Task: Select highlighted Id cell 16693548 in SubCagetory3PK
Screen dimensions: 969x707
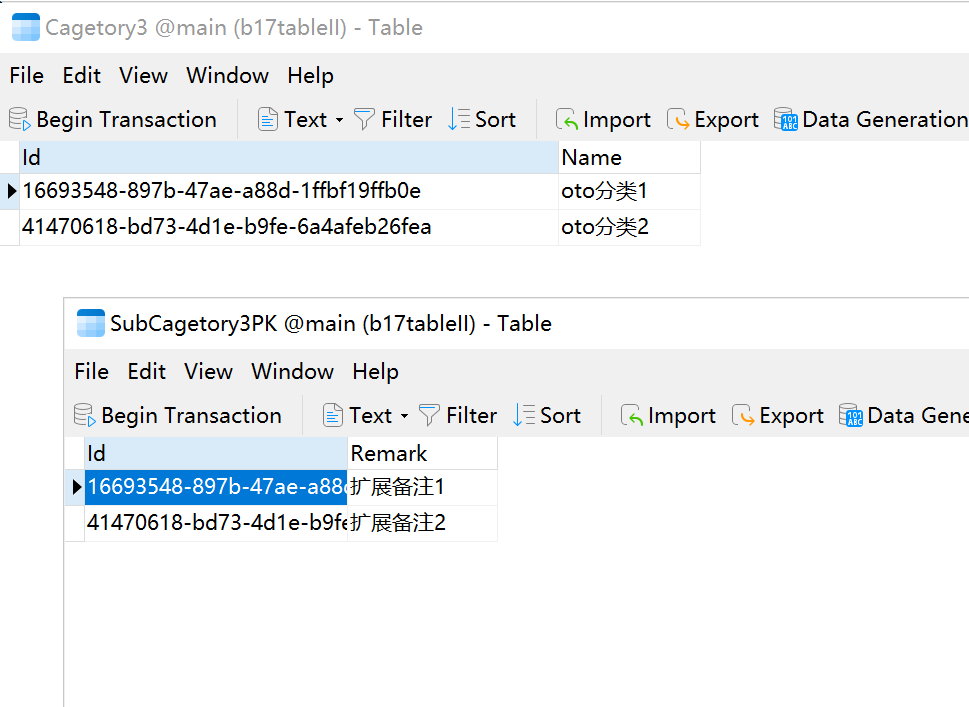Action: [x=216, y=488]
